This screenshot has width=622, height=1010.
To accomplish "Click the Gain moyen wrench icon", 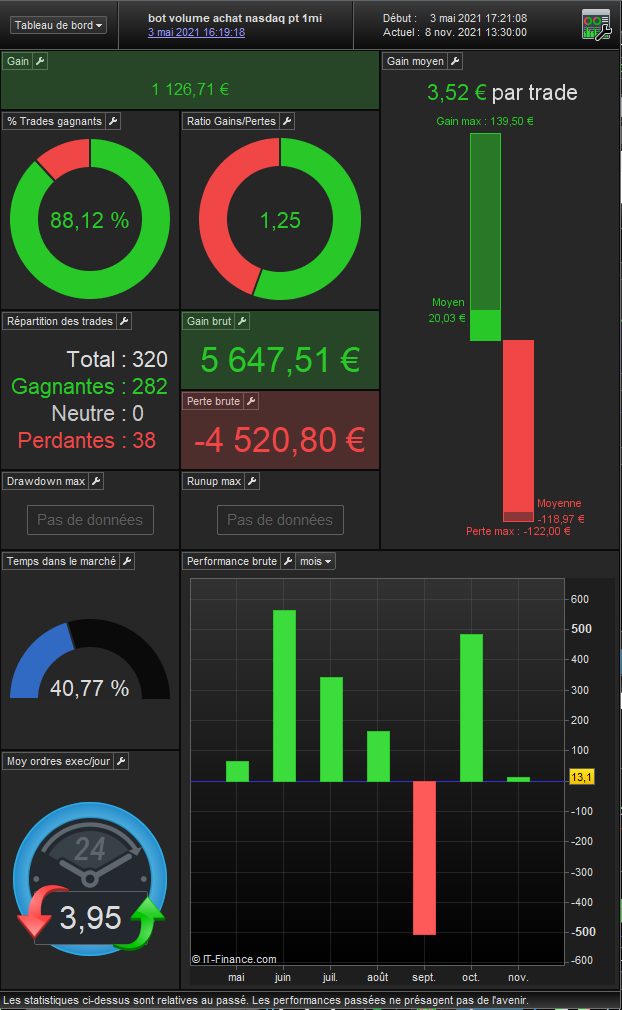I will coord(455,61).
